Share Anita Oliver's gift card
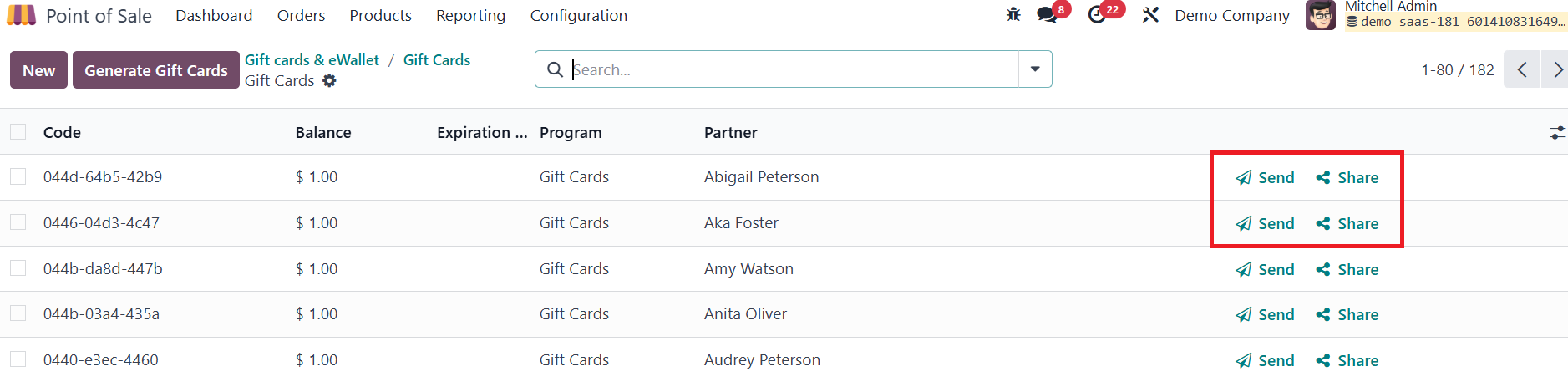1568x377 pixels. [x=1347, y=314]
